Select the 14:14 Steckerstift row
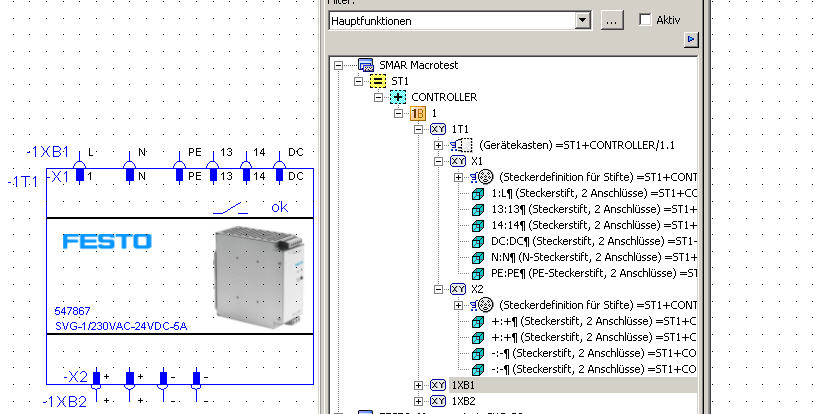Screen dimensions: 813x414 594,226
